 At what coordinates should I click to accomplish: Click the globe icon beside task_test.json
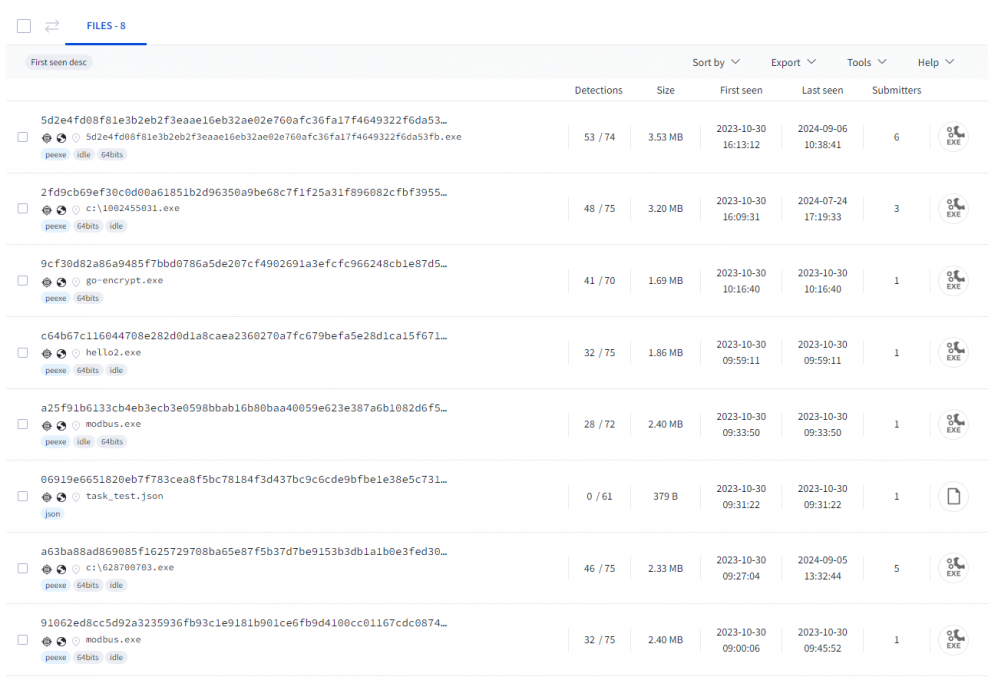coord(61,496)
